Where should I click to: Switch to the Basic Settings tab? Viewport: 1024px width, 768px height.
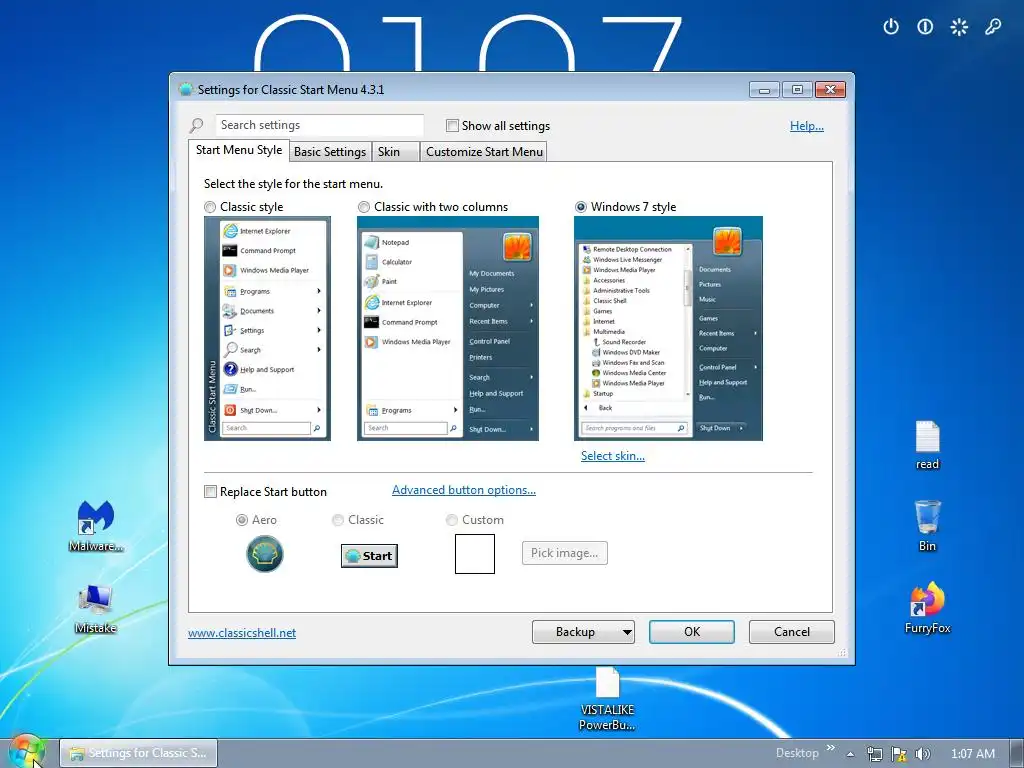tap(330, 152)
